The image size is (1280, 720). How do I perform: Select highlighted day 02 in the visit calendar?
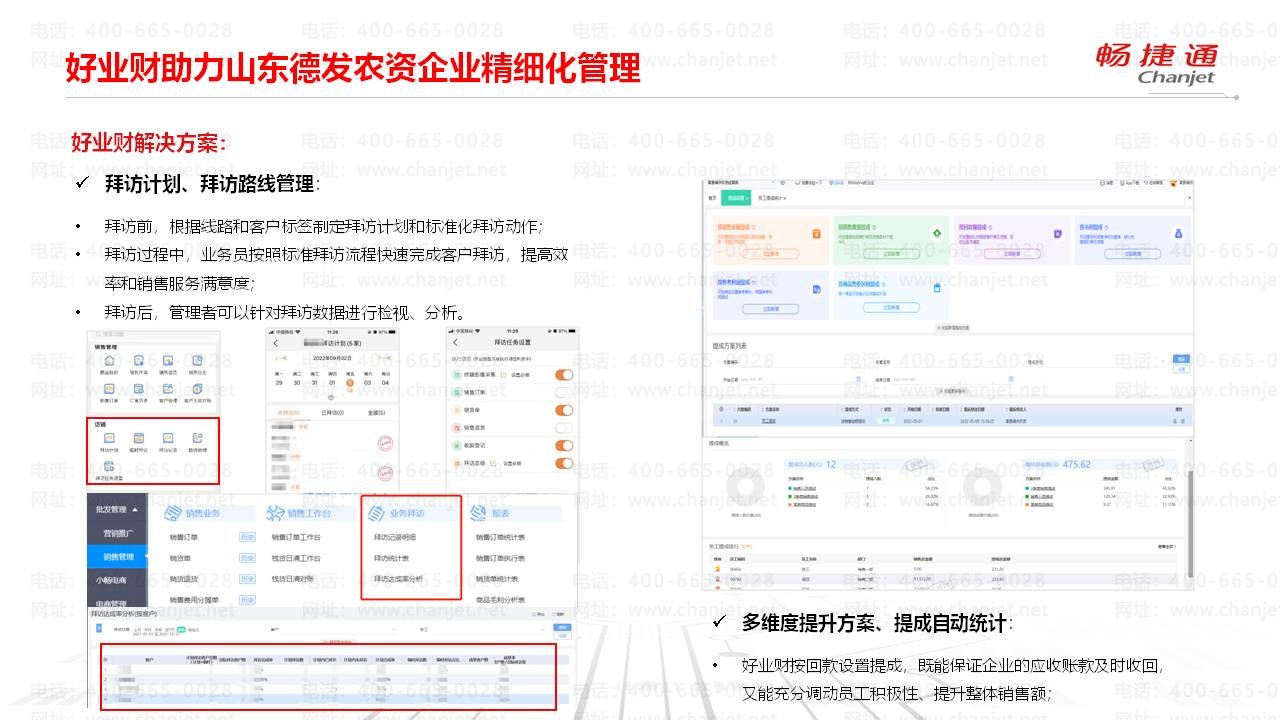coord(350,382)
